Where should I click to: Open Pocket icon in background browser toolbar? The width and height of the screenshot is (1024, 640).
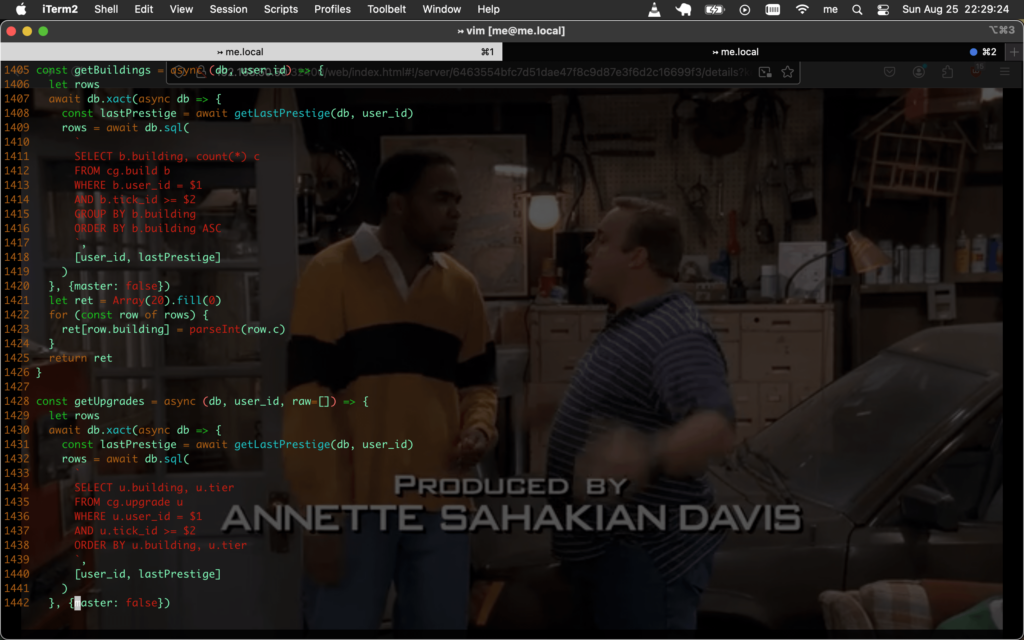[x=889, y=72]
